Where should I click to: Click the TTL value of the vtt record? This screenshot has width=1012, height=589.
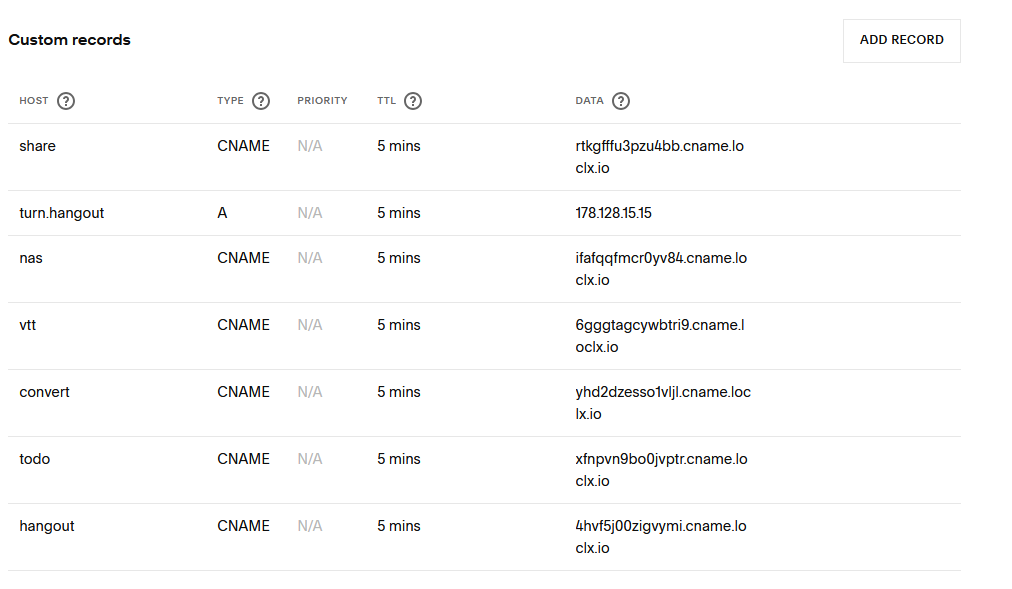coord(399,325)
